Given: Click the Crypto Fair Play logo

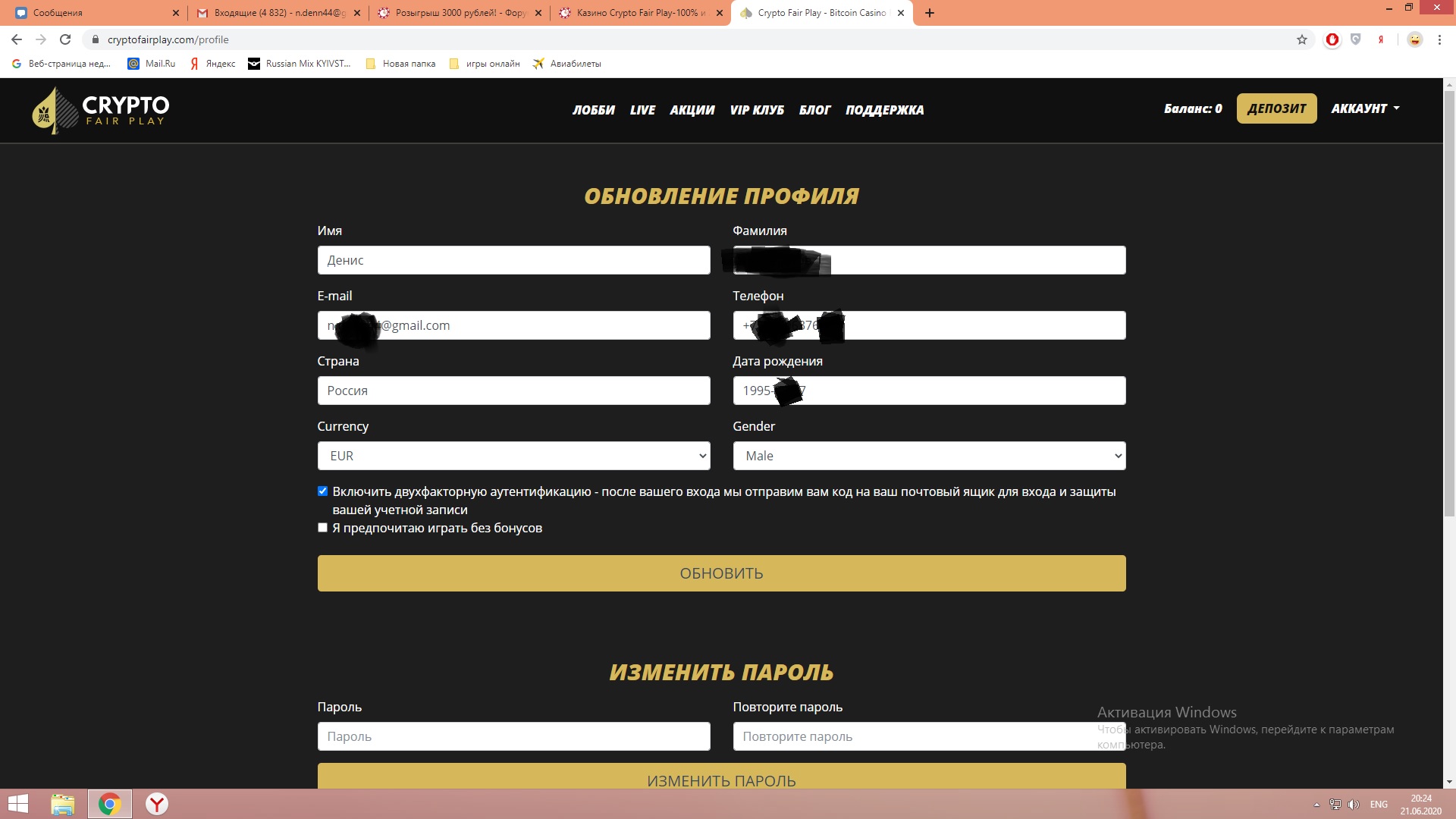Looking at the screenshot, I should pos(101,111).
